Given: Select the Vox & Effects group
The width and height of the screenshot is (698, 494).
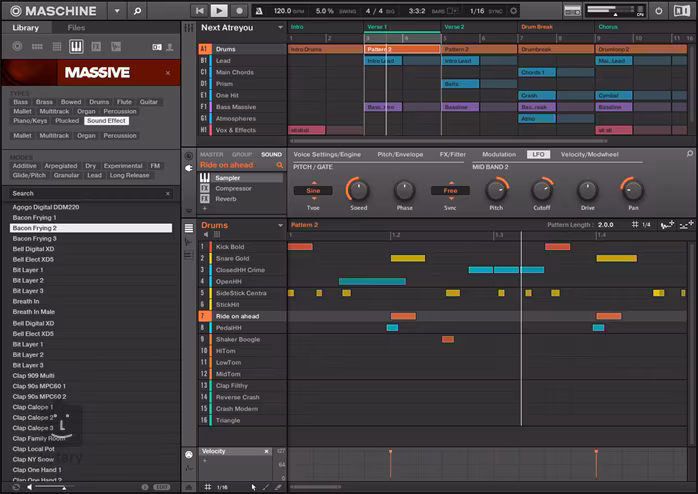Looking at the screenshot, I should [243, 130].
